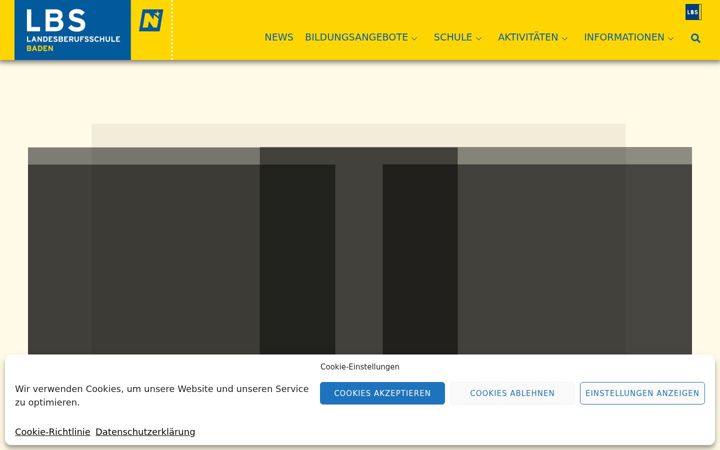
Task: Open the Schule menu
Action: pos(453,37)
